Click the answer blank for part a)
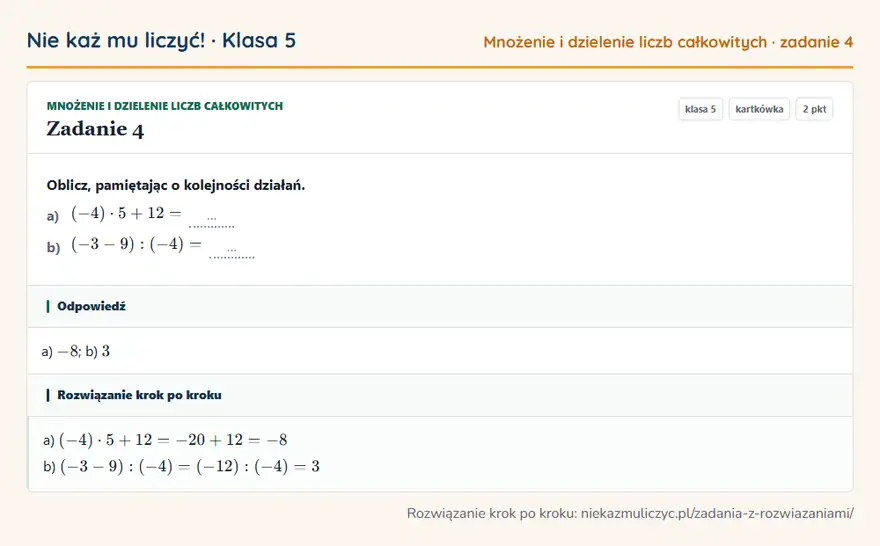Screen dimensions: 880x546 coord(212,219)
